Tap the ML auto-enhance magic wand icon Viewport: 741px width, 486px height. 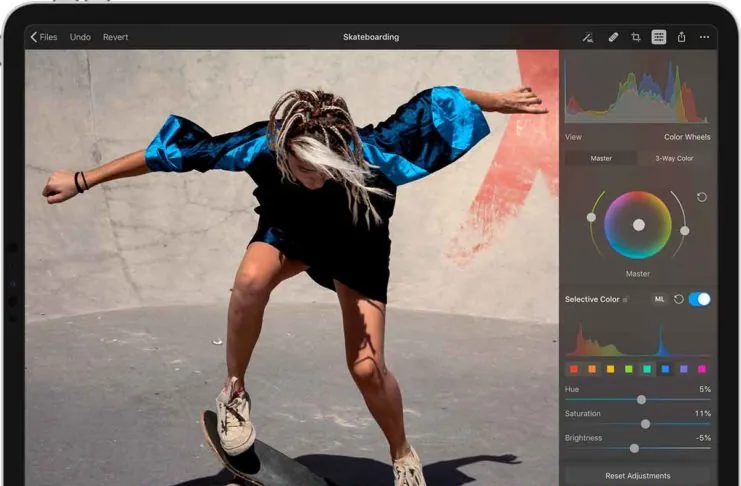coord(587,37)
